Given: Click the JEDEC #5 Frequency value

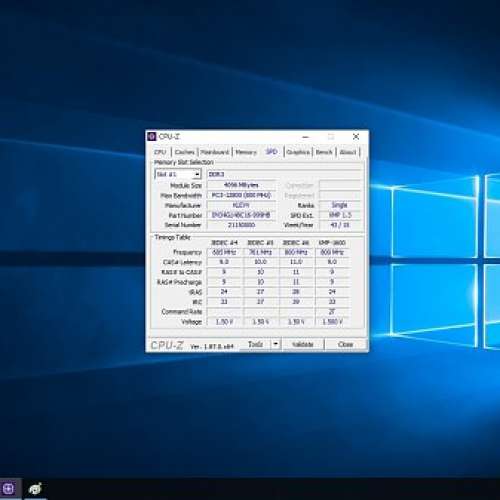Looking at the screenshot, I should 260,252.
